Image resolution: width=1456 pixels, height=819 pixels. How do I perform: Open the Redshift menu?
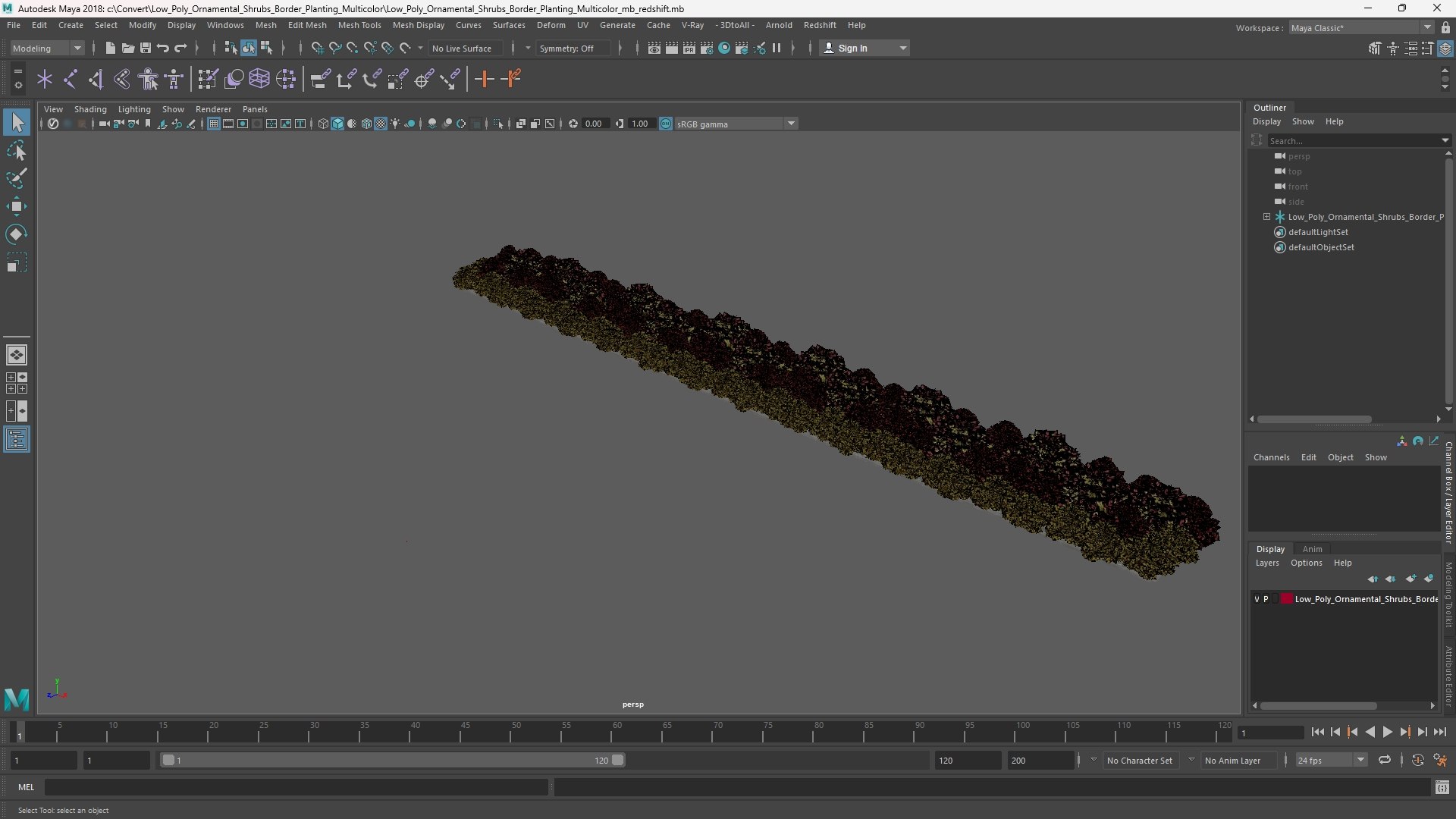(820, 25)
